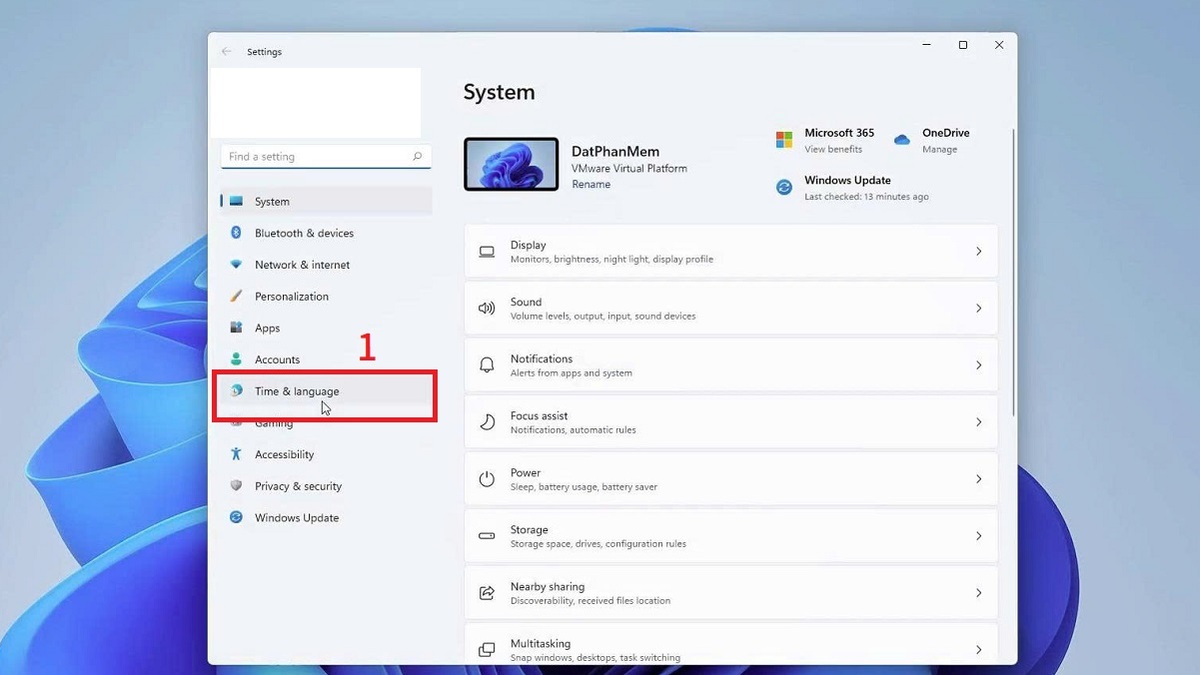Click the Focus assist moon icon

pos(487,423)
